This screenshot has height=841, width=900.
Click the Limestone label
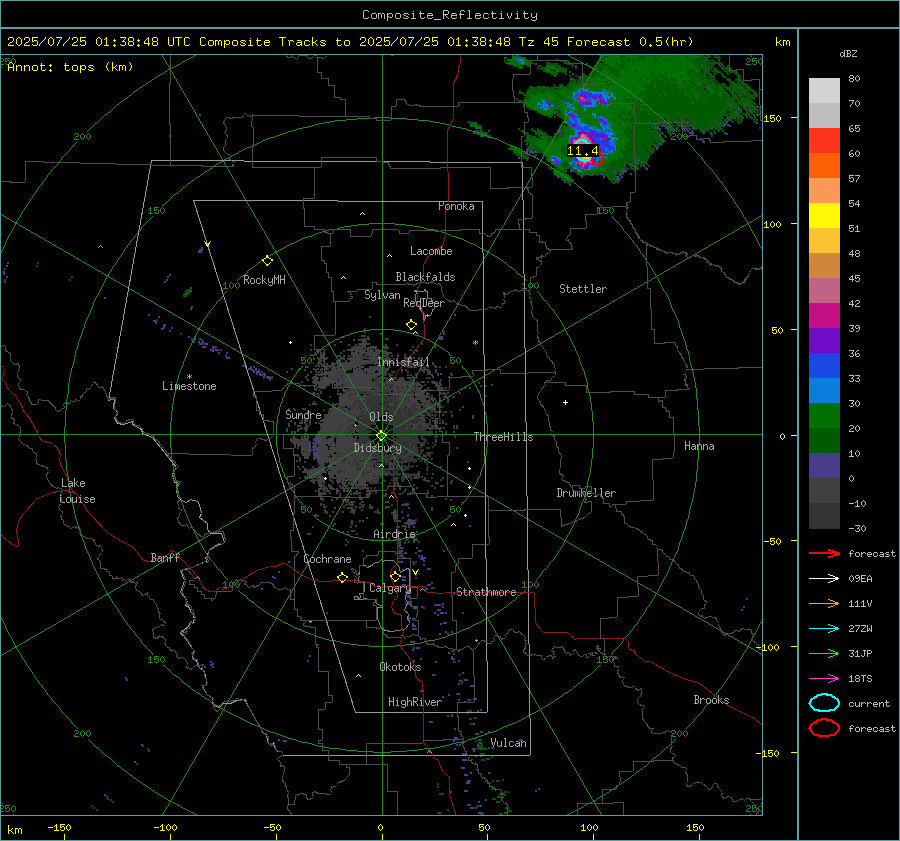click(189, 386)
